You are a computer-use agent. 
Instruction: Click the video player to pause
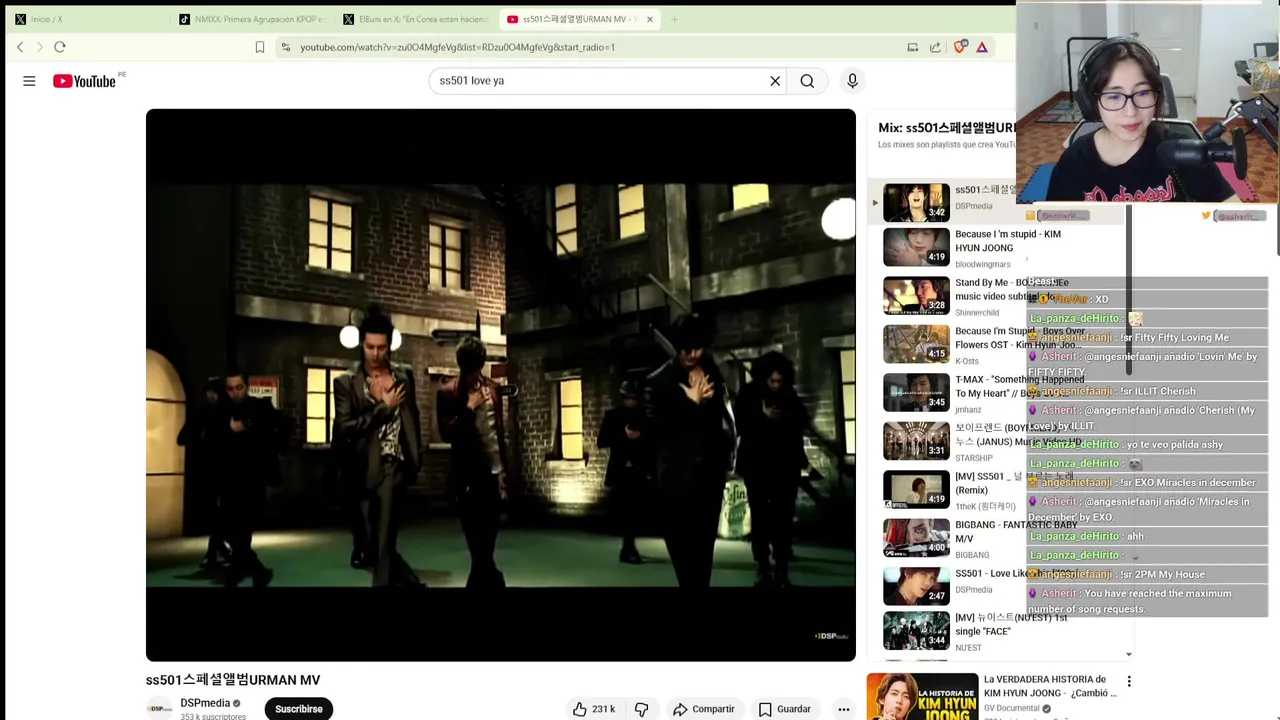500,385
